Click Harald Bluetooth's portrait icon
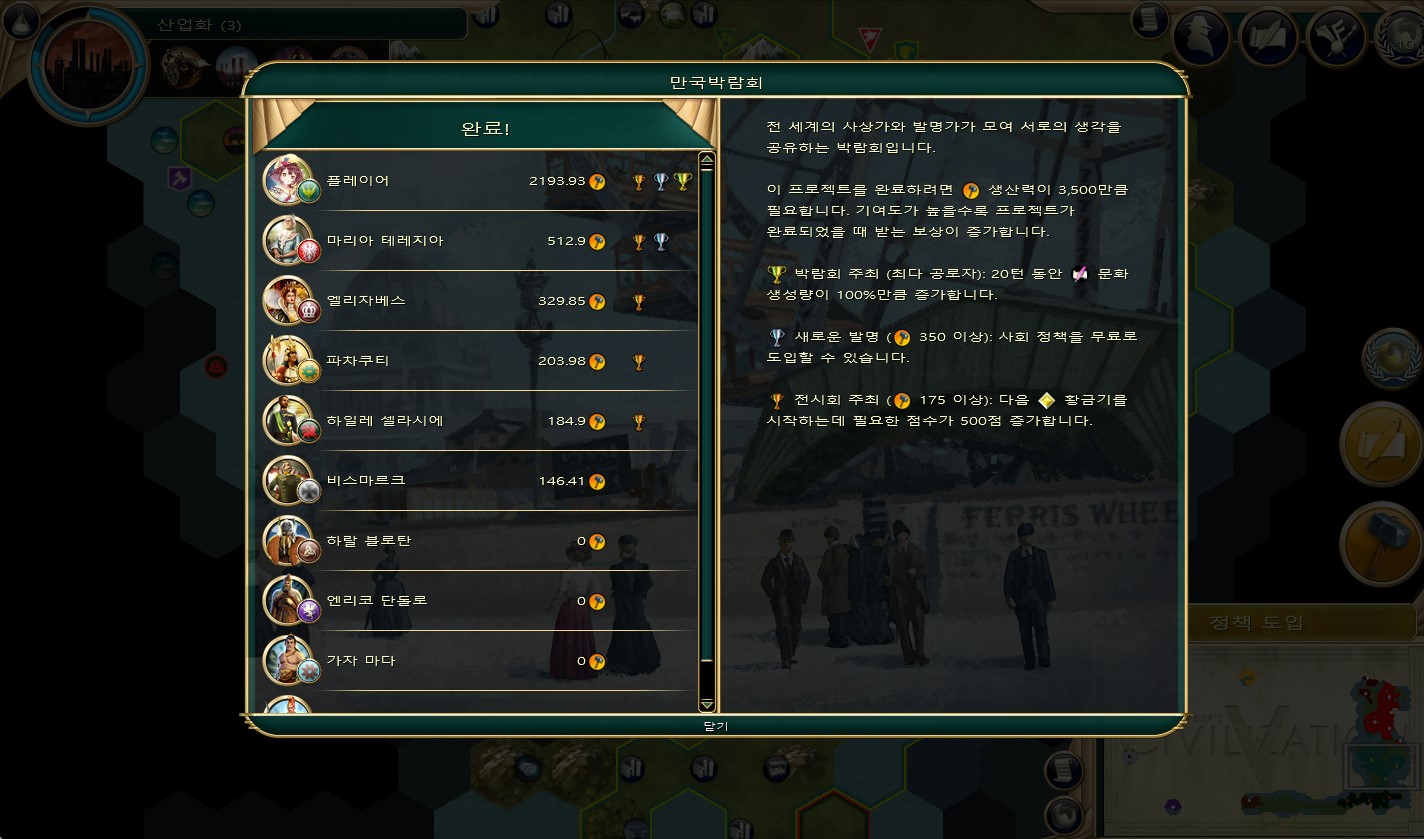This screenshot has height=839, width=1424. (x=289, y=541)
